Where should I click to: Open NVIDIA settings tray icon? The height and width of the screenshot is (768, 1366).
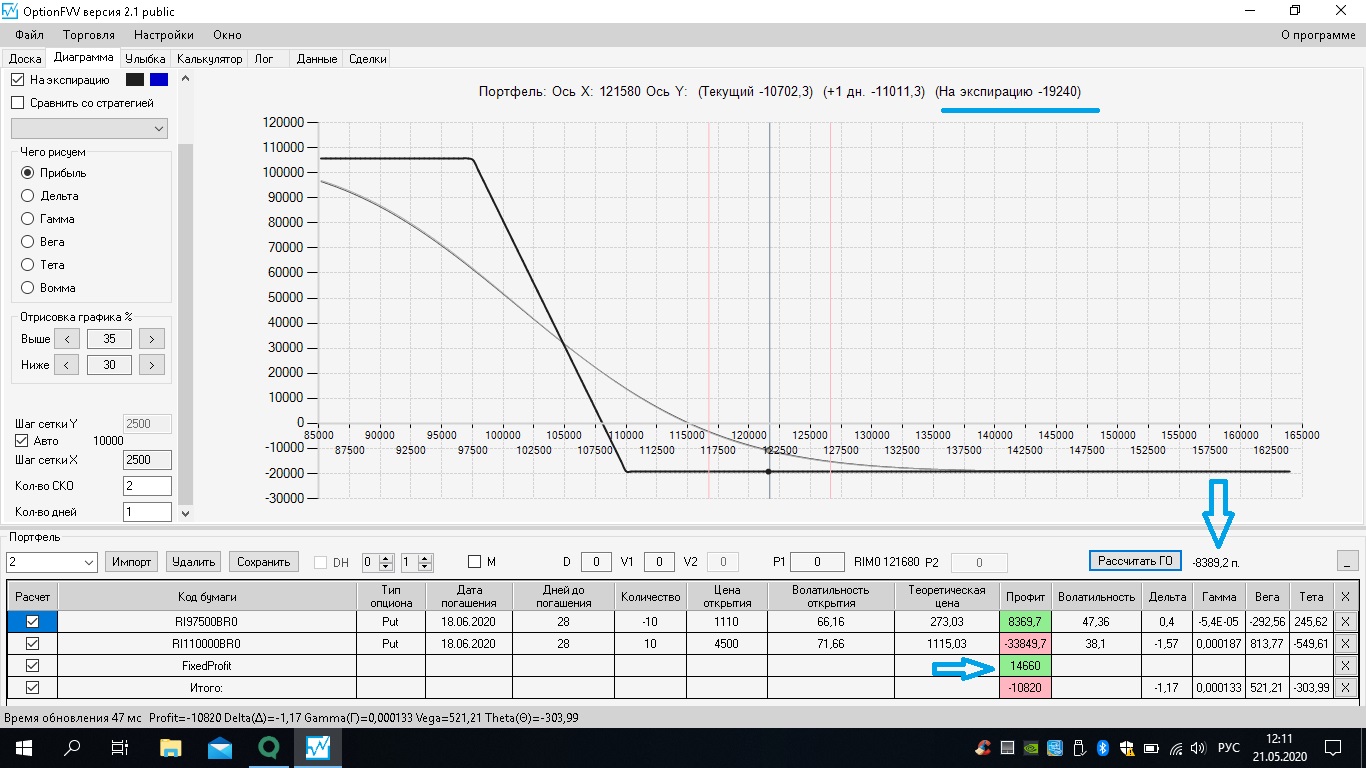point(1032,748)
